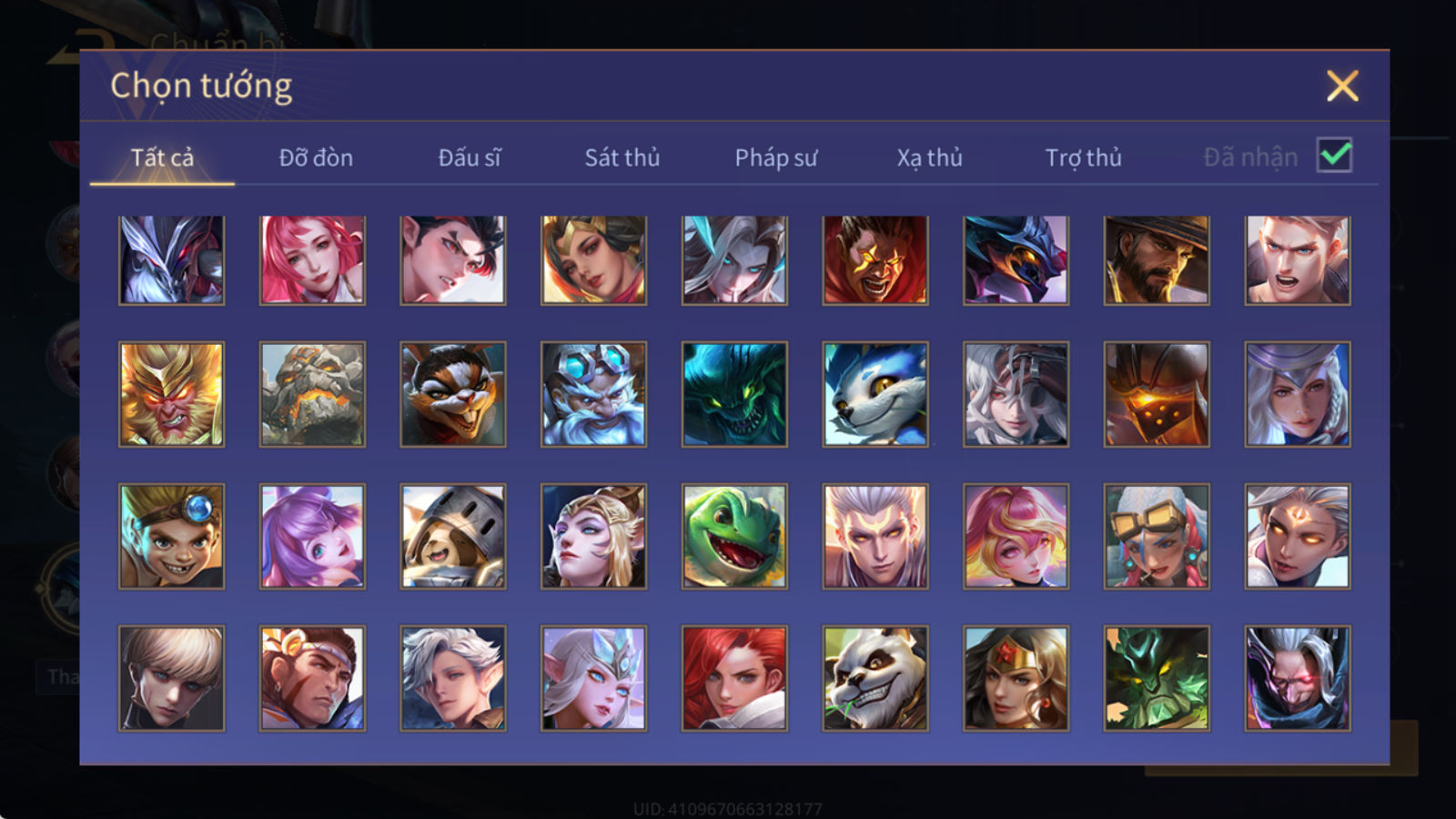Image resolution: width=1456 pixels, height=819 pixels.
Task: Choose the panda hero portrait
Action: point(875,678)
